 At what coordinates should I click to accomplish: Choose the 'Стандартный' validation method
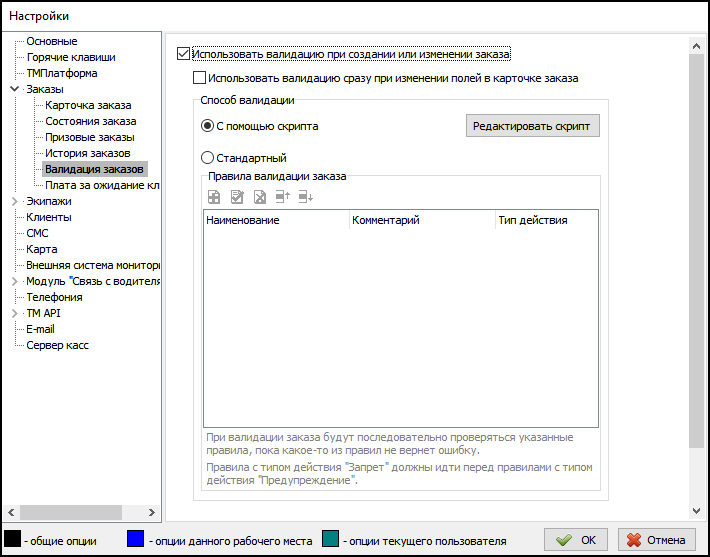click(x=208, y=158)
